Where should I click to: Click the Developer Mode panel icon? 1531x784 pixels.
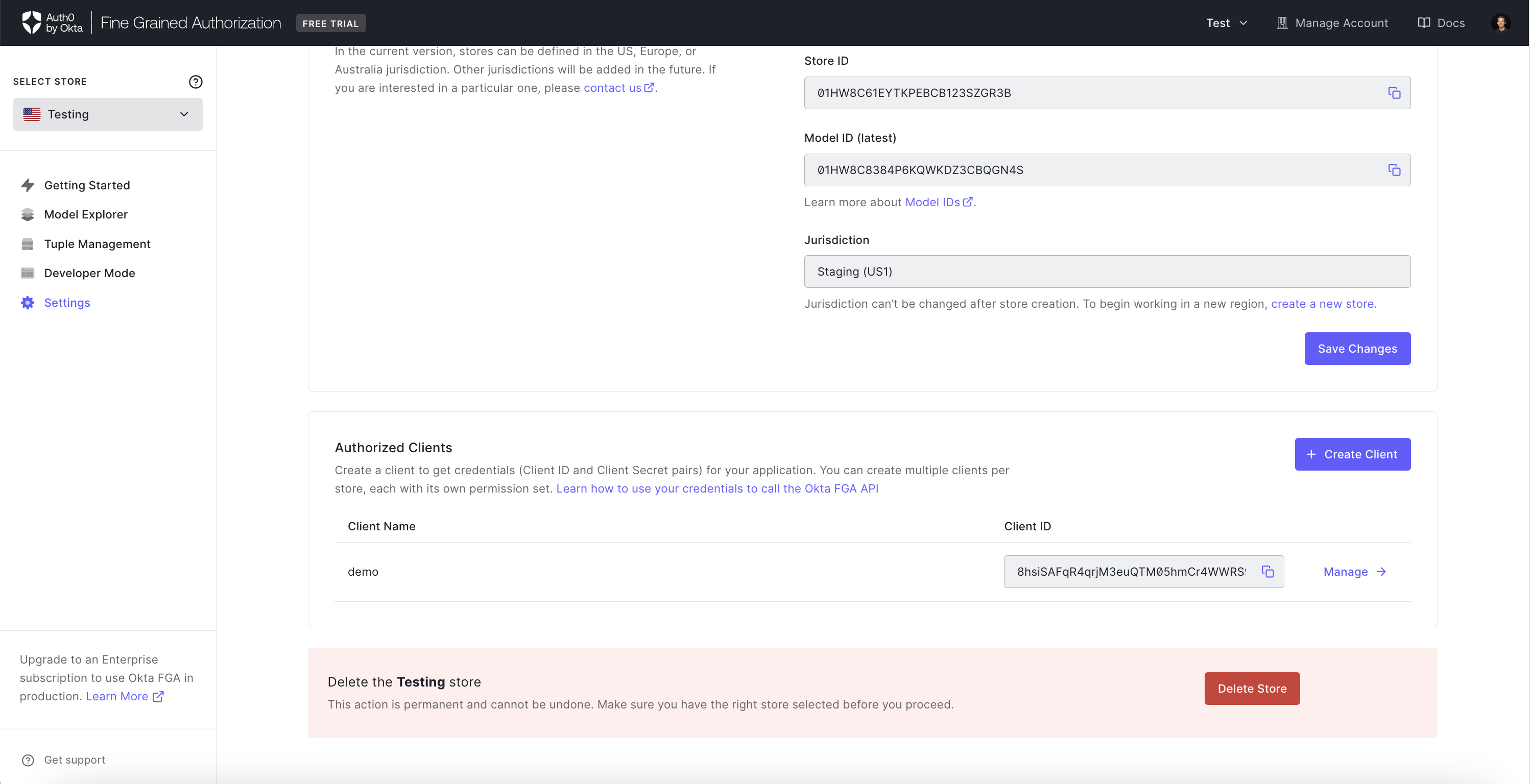28,273
